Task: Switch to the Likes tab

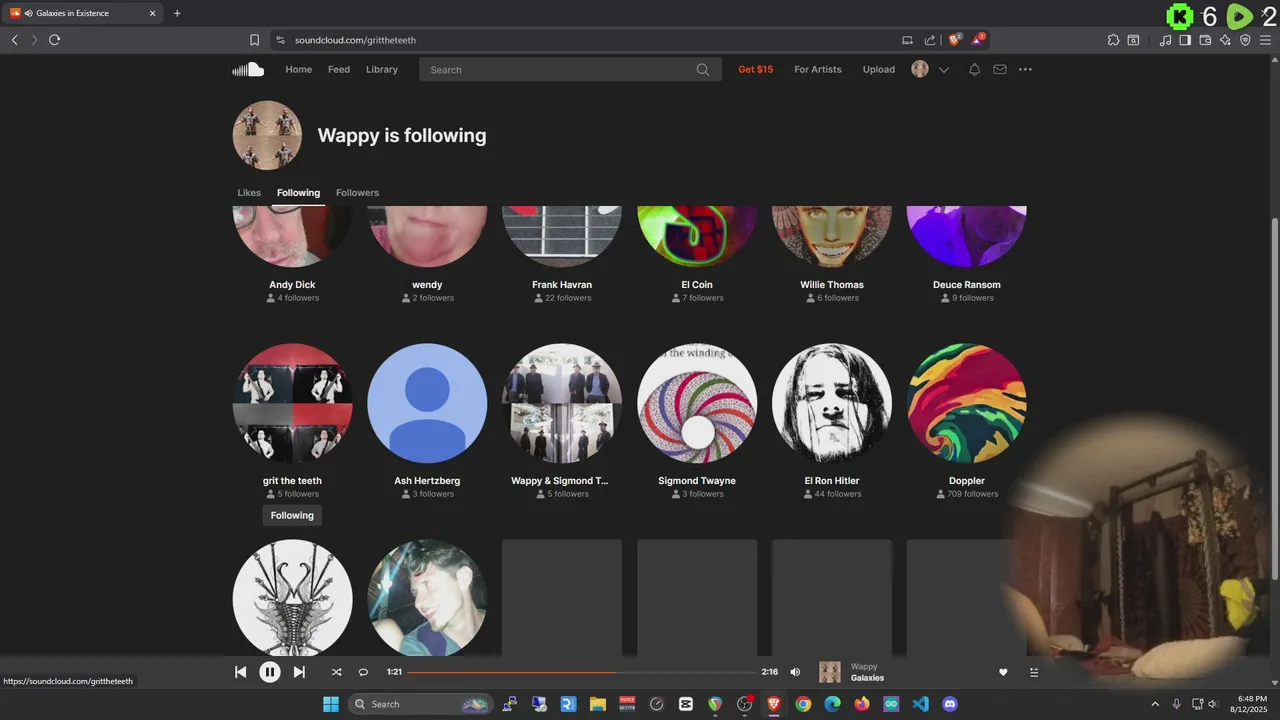Action: (x=249, y=193)
